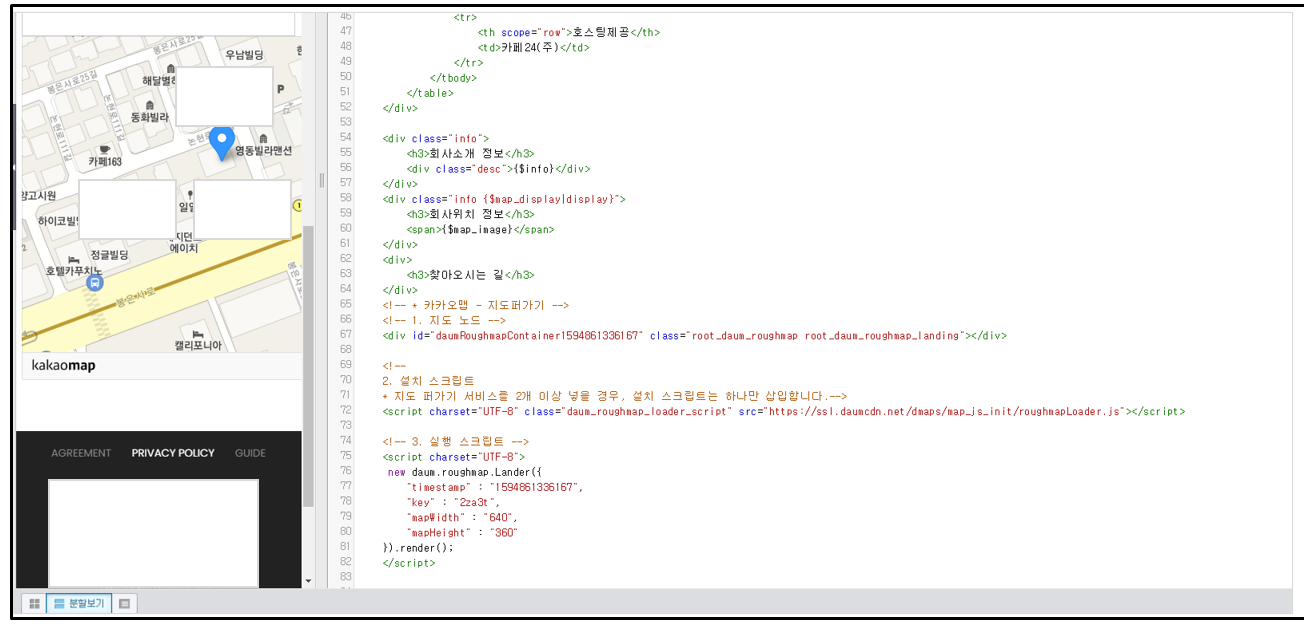Viewport: 1304px width, 632px height.
Task: Click the yellow route number 1 marker
Action: pyautogui.click(x=297, y=205)
